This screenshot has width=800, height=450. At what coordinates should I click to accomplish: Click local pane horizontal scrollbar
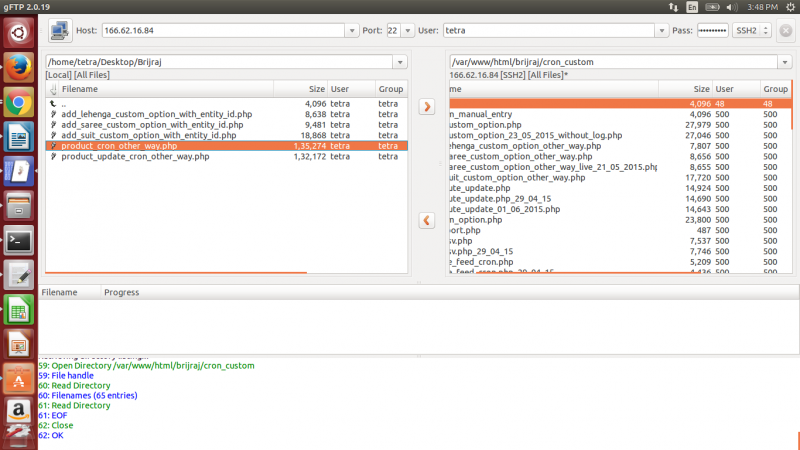[x=177, y=272]
